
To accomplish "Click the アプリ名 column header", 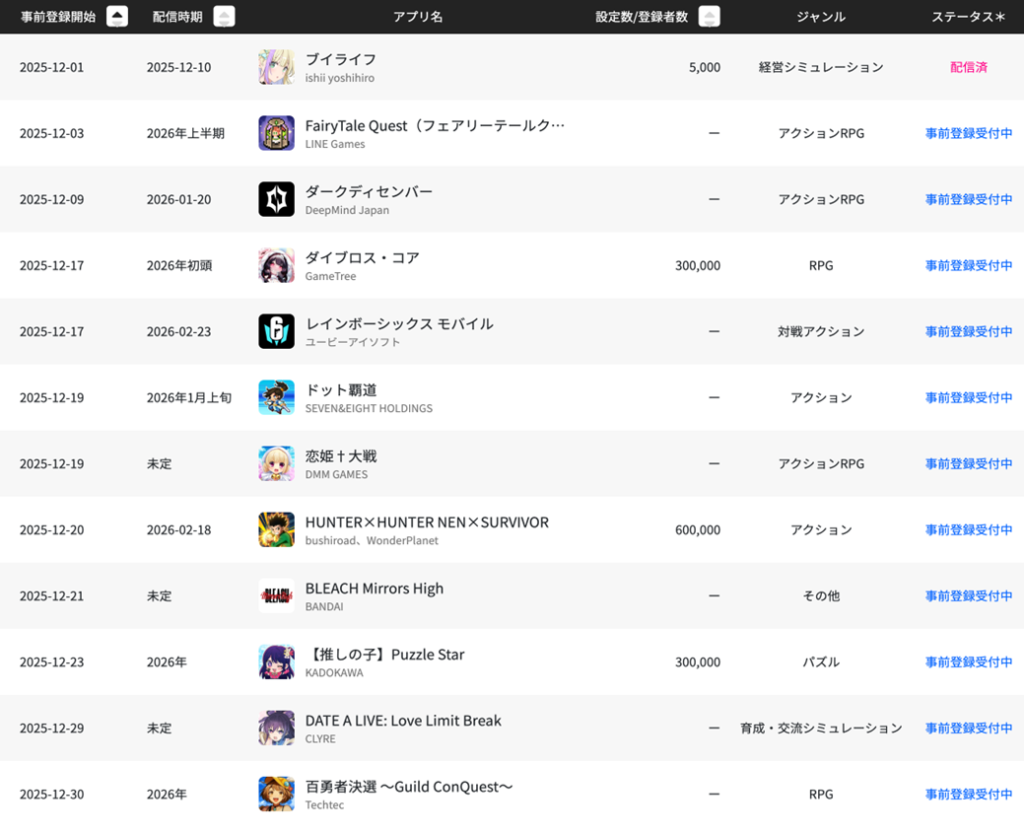I will tap(418, 17).
